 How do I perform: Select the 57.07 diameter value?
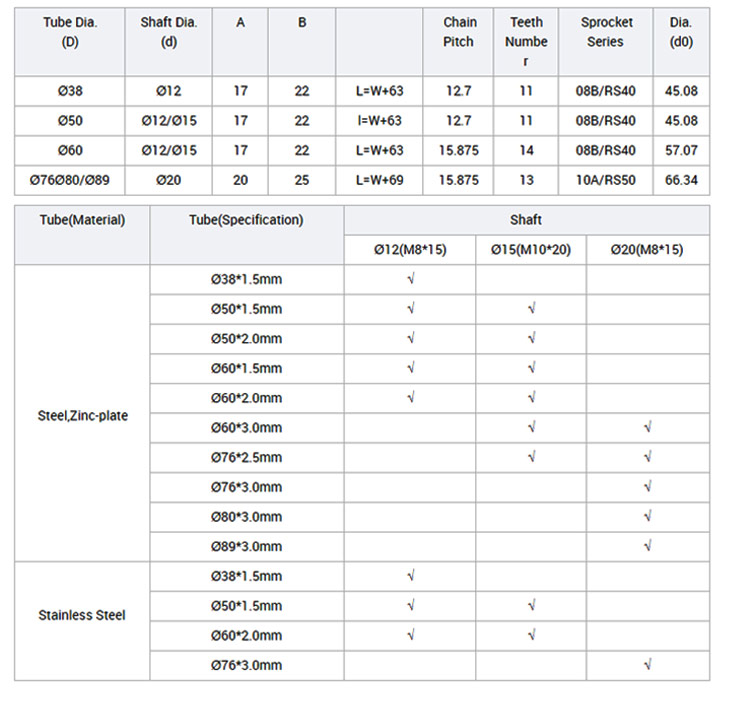tap(681, 150)
